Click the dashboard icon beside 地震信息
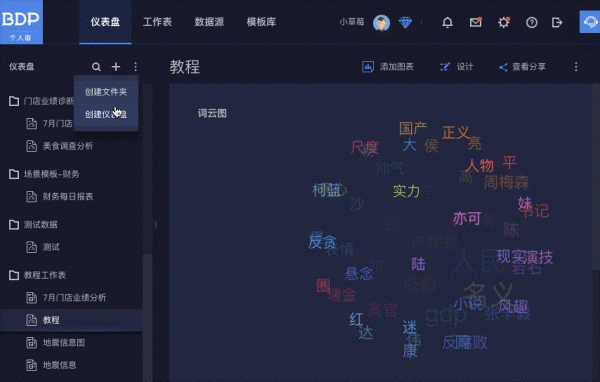 pyautogui.click(x=31, y=365)
